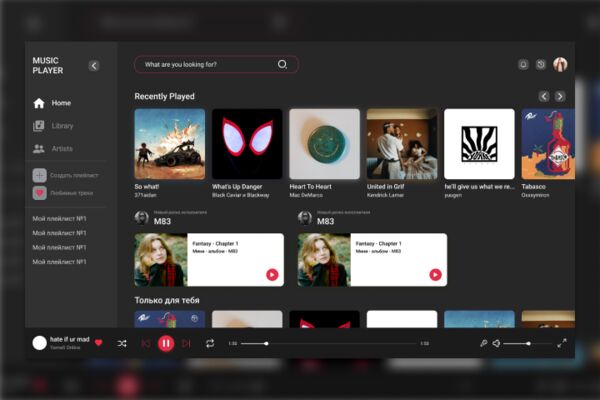The image size is (600, 400).
Task: Open favorite tracks heart icon in sidebar
Action: [39, 193]
